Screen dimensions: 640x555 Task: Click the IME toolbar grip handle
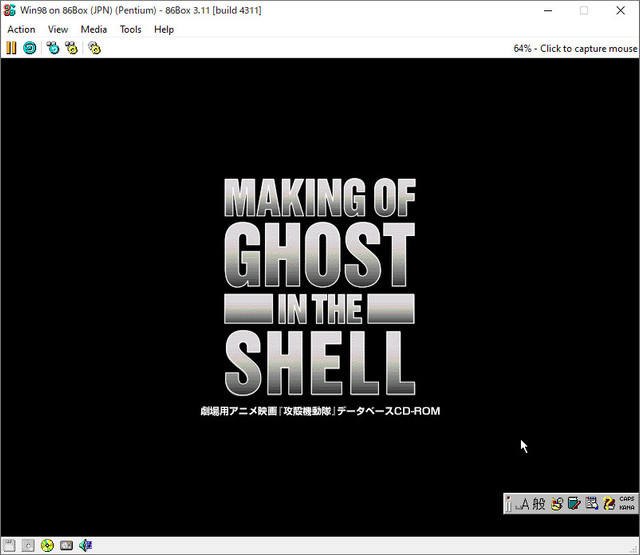point(508,504)
